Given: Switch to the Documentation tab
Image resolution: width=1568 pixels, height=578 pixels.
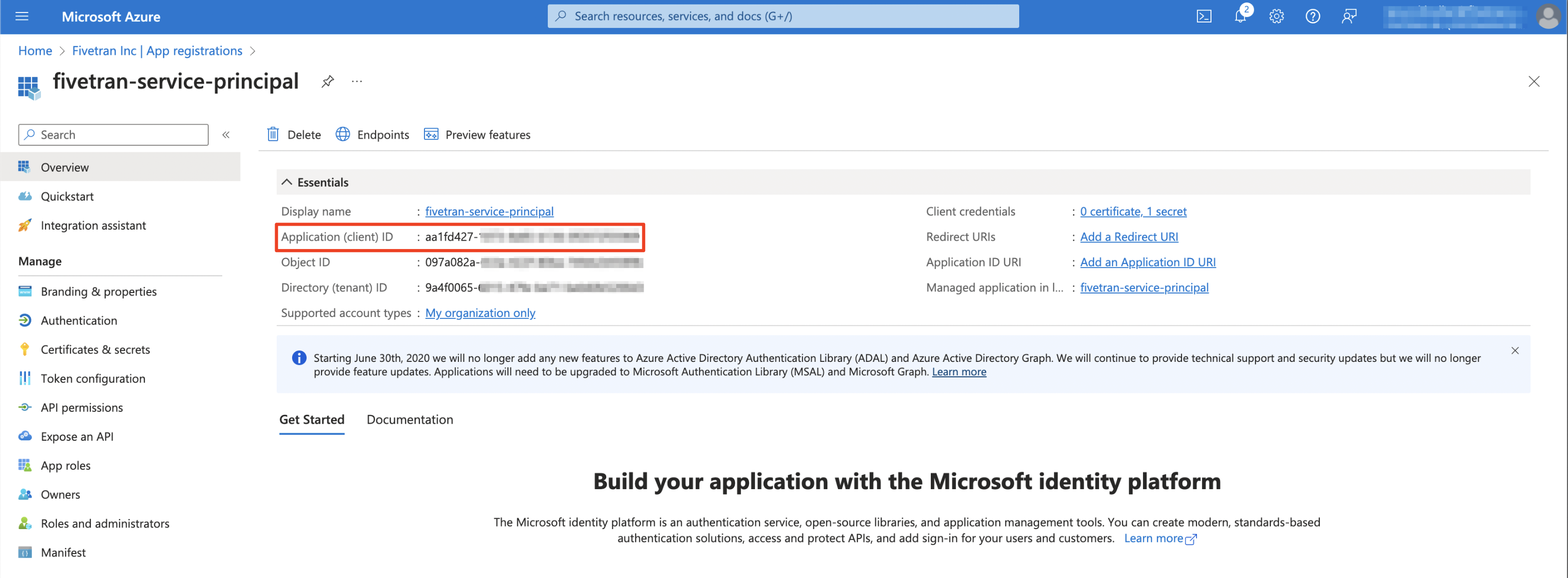Looking at the screenshot, I should pyautogui.click(x=409, y=420).
